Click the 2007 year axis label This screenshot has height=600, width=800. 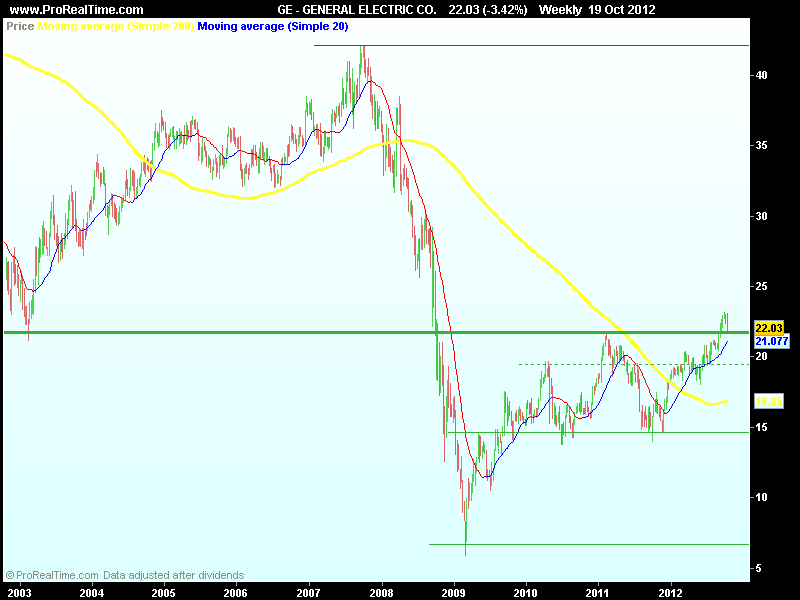coord(308,592)
